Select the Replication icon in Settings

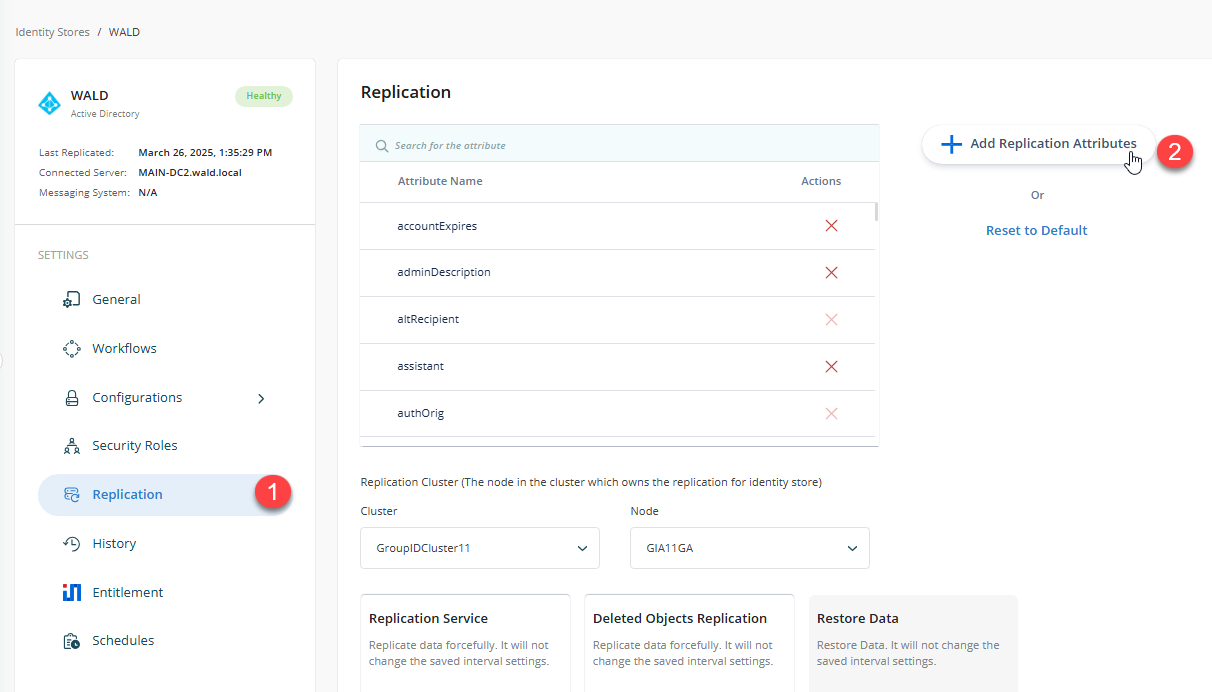pyautogui.click(x=71, y=494)
